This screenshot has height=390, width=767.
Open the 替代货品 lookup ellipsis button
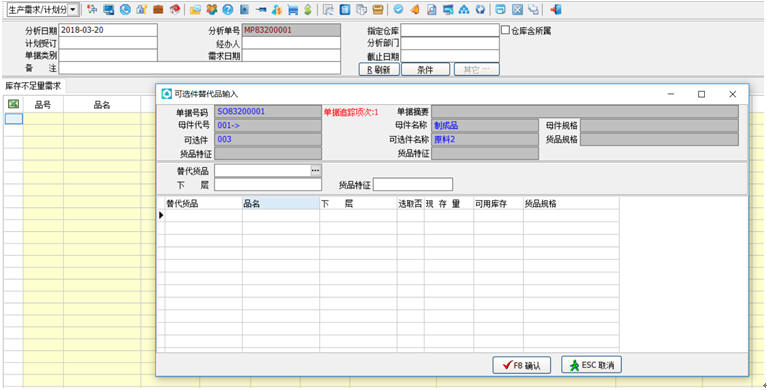coord(316,170)
